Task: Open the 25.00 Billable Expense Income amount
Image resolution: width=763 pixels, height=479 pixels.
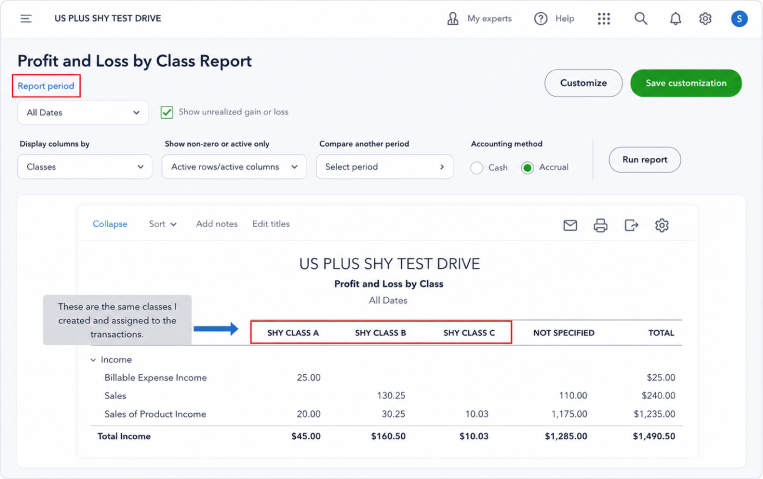Action: [x=309, y=378]
